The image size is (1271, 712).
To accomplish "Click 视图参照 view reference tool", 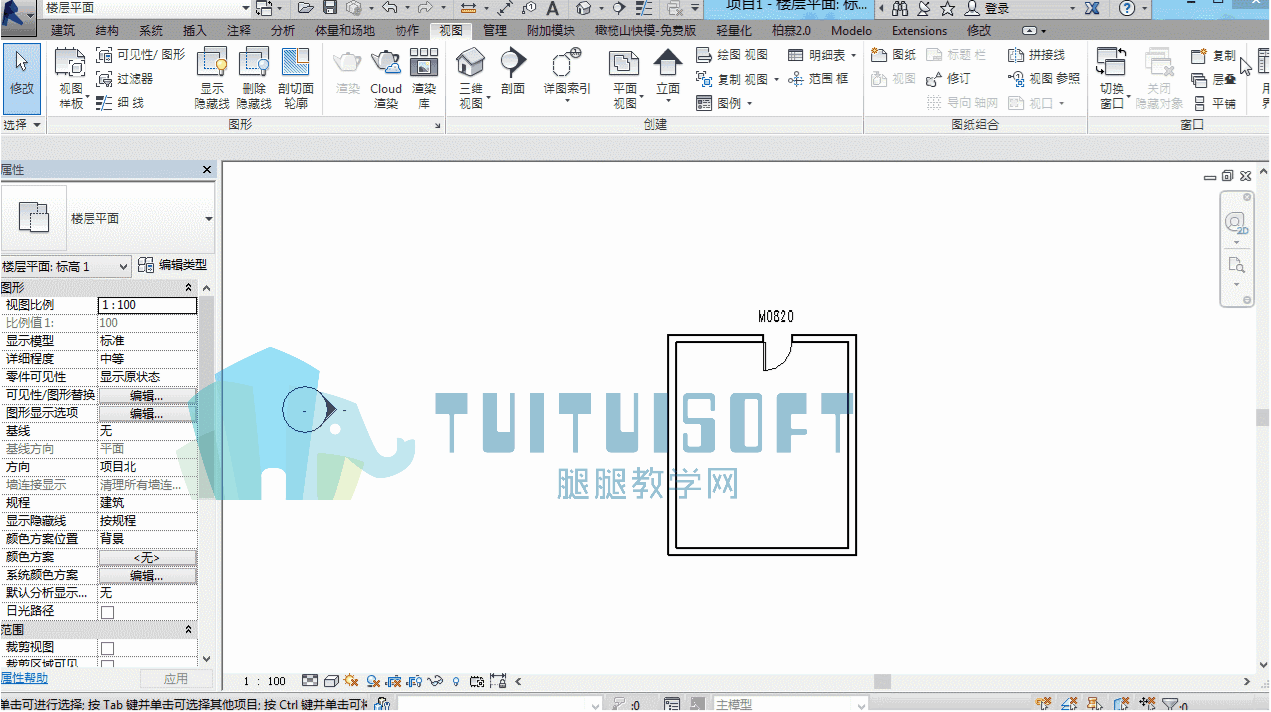I will pyautogui.click(x=1044, y=79).
